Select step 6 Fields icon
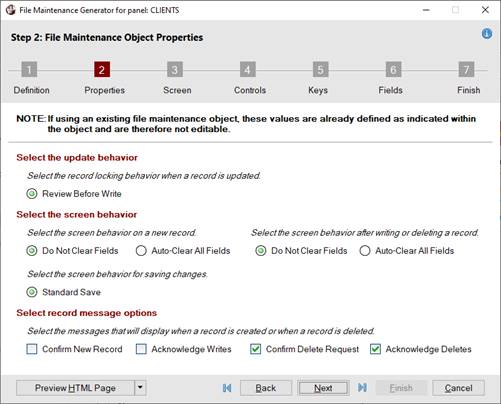Image resolution: width=501 pixels, height=404 pixels. (x=393, y=69)
